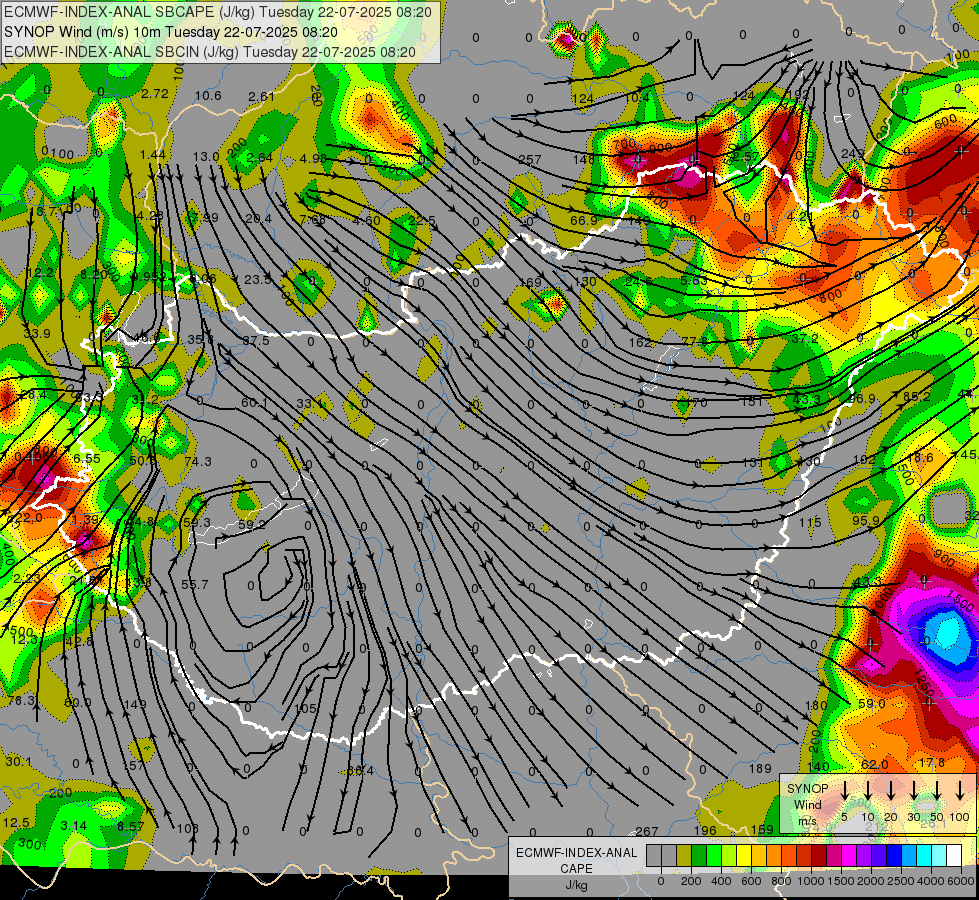Click the map value '17.8'

coord(932,763)
